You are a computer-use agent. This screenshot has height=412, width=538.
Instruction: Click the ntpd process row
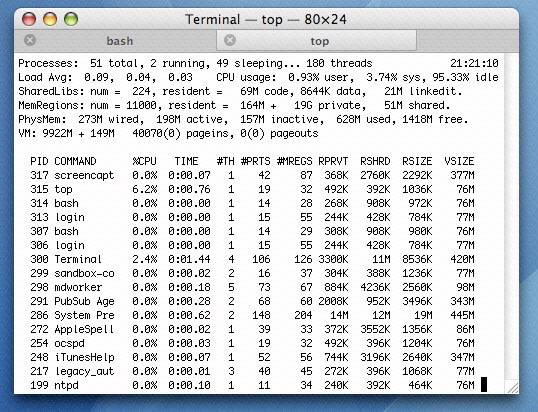tap(252, 385)
